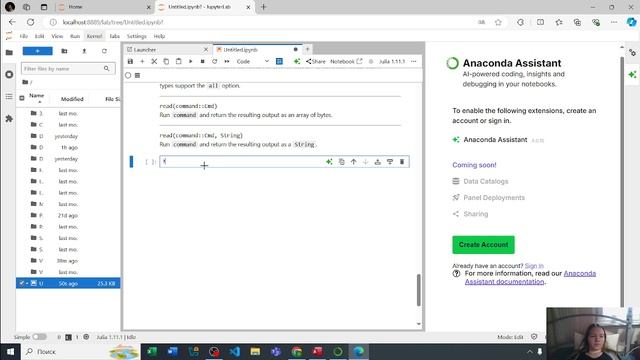Open the Extension Manager puzzle icon
Viewport: 640px width, 360px height.
pyautogui.click(x=9, y=119)
